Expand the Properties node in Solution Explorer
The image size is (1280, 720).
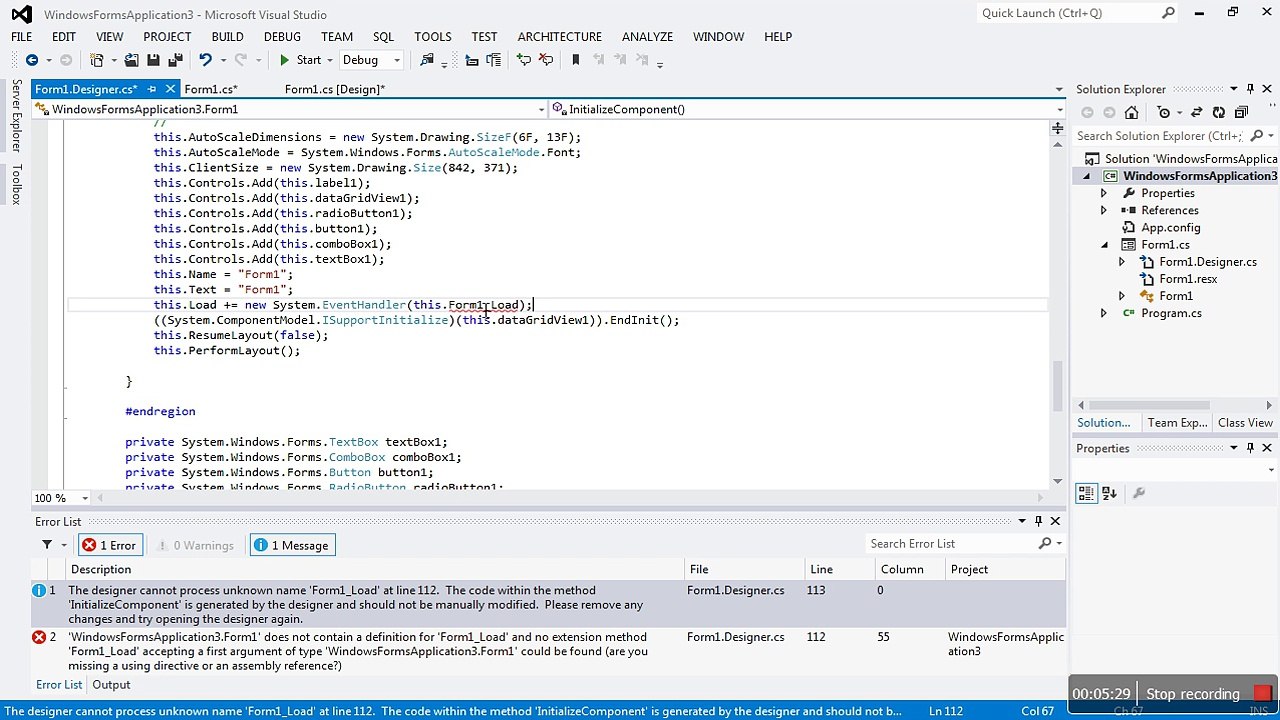1104,193
